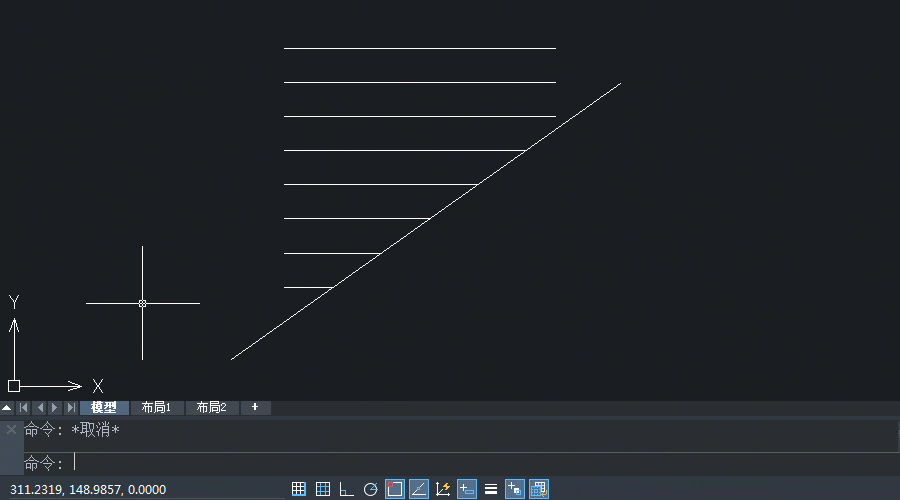Toggle grid display in the status bar

pos(323,489)
